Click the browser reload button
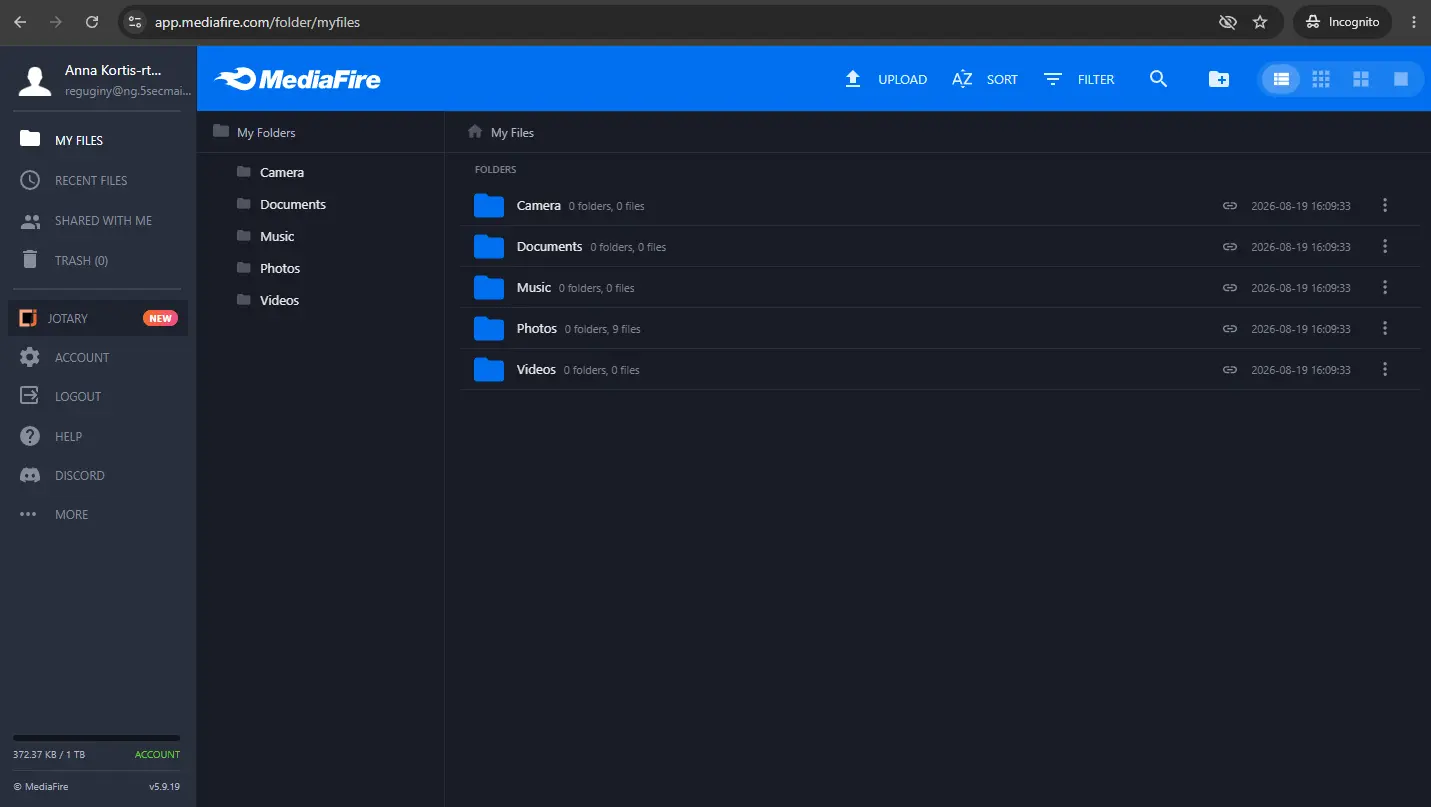Viewport: 1431px width, 807px height. click(x=92, y=22)
